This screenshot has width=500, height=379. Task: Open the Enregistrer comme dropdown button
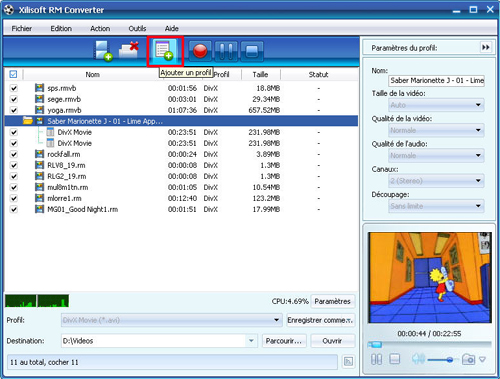320,320
